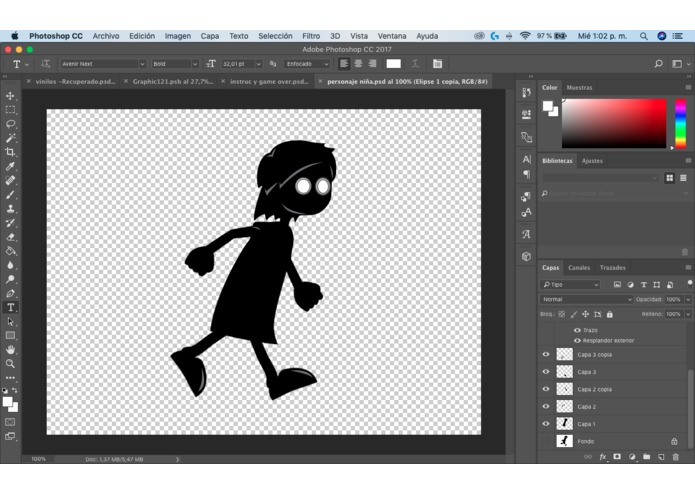
Task: Open the Capa menu
Action: pos(210,36)
